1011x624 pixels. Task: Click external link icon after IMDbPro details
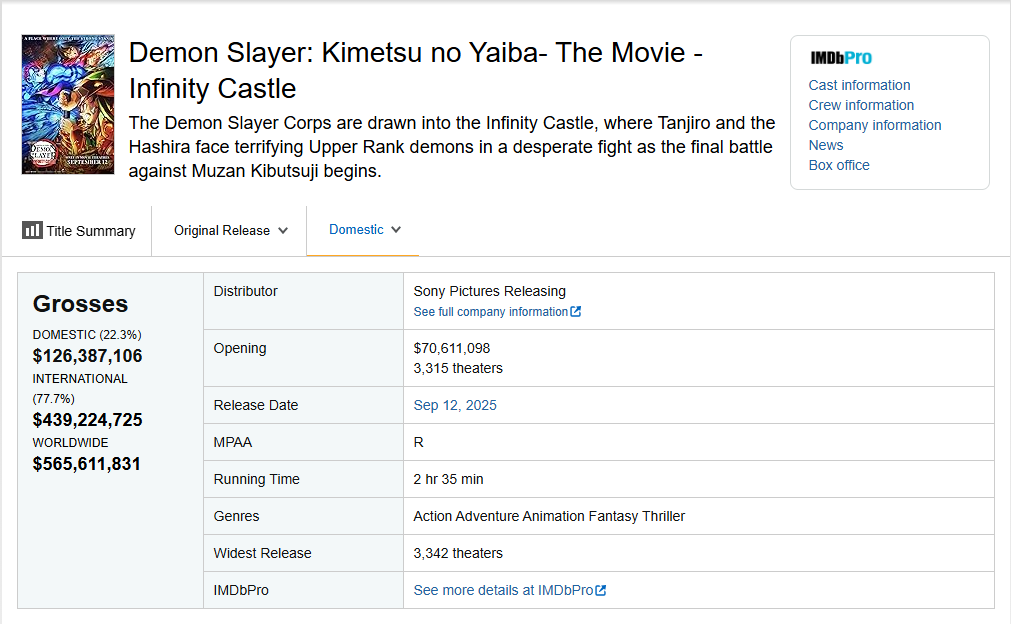(x=601, y=591)
